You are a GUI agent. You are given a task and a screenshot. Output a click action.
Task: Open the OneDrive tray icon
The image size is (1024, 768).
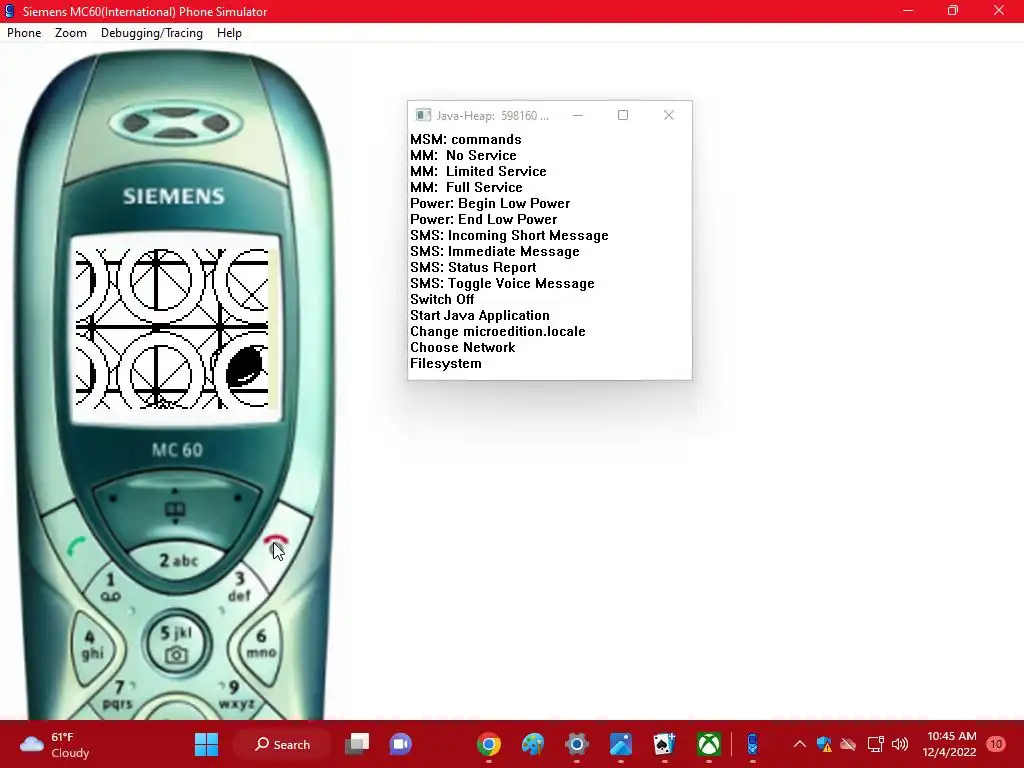(848, 744)
